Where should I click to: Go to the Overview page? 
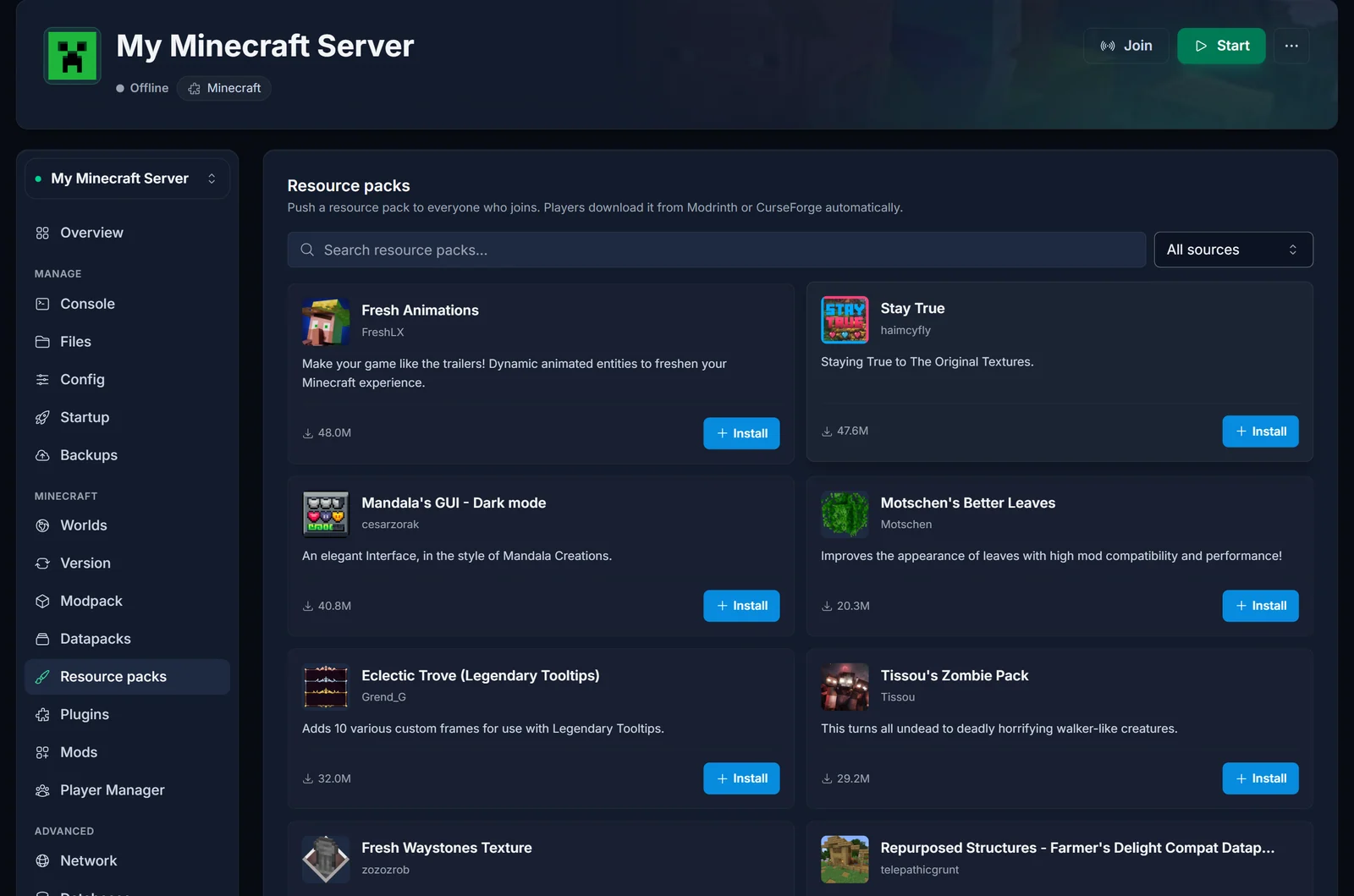[127, 233]
